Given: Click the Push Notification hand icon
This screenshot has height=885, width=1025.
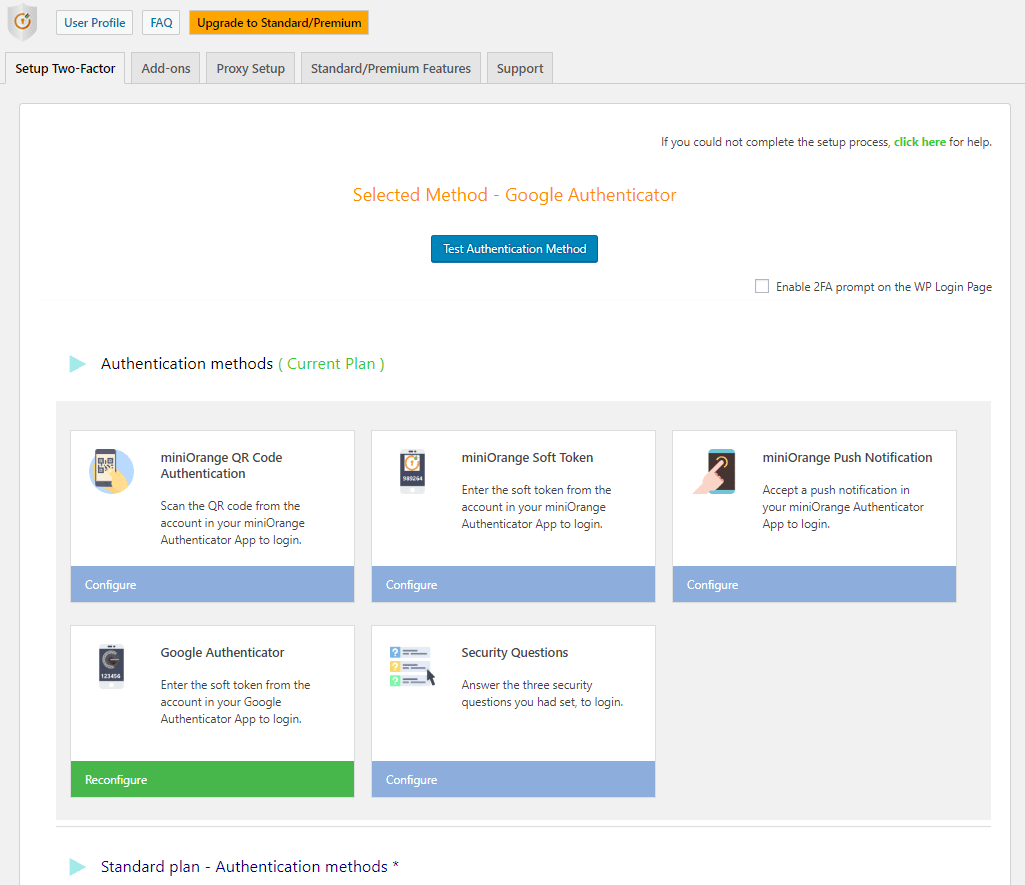Looking at the screenshot, I should [x=714, y=471].
